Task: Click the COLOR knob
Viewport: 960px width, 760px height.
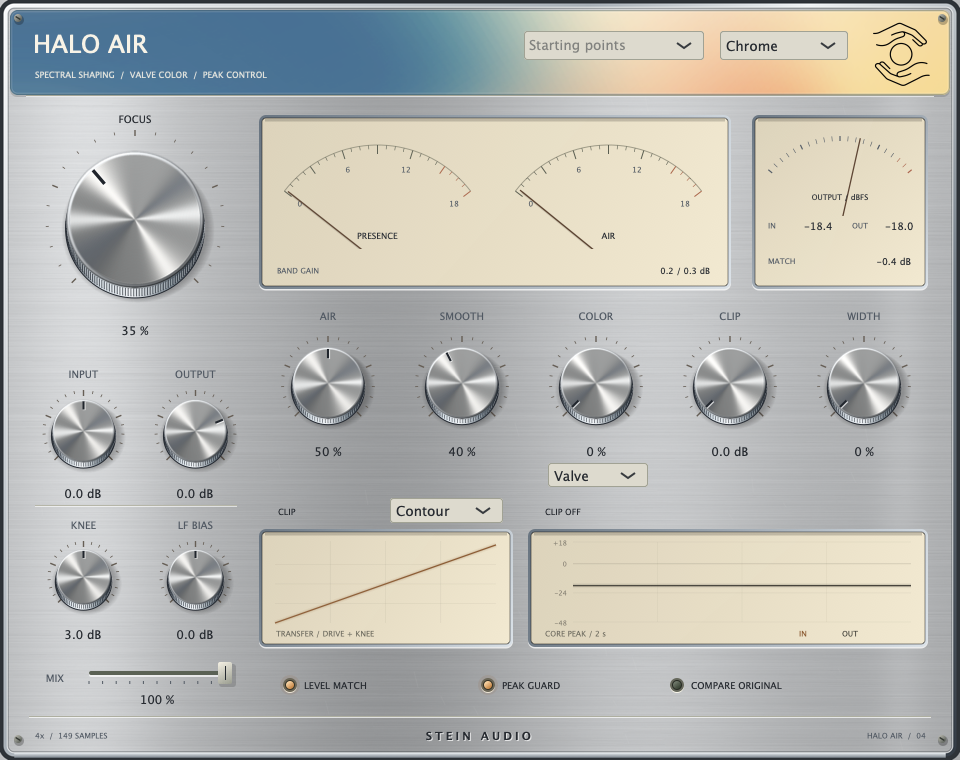Action: 596,386
